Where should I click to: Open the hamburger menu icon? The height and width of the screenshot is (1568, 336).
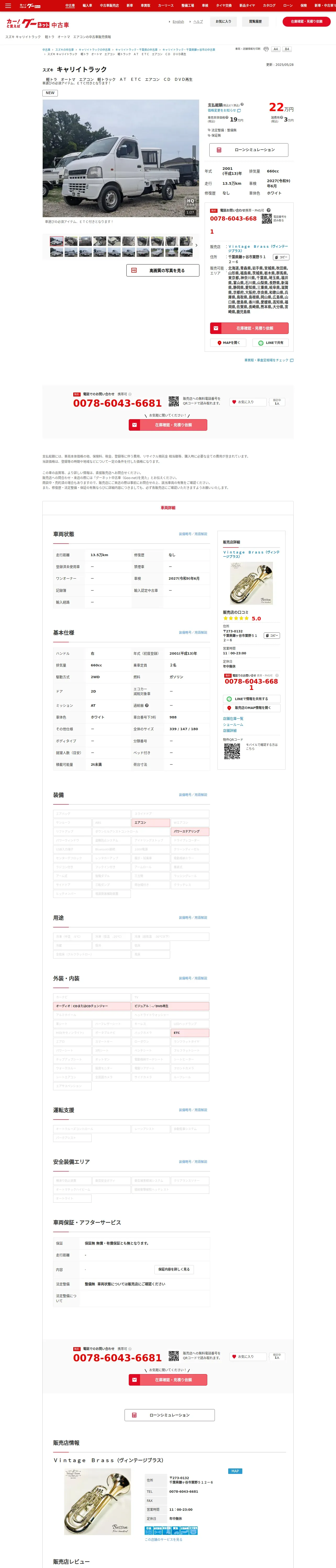[x=8, y=5]
